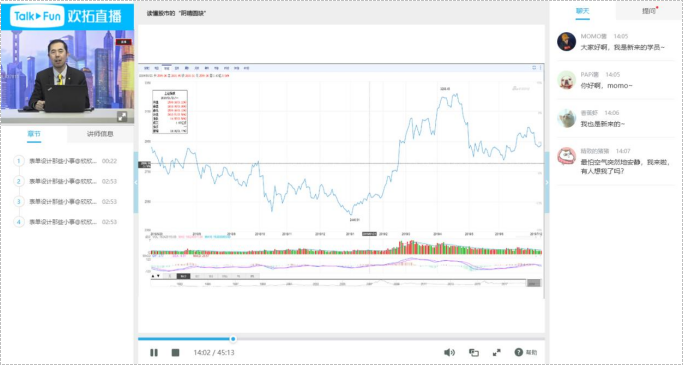Swap video and slide windows icon
The width and height of the screenshot is (684, 366).
click(x=474, y=352)
